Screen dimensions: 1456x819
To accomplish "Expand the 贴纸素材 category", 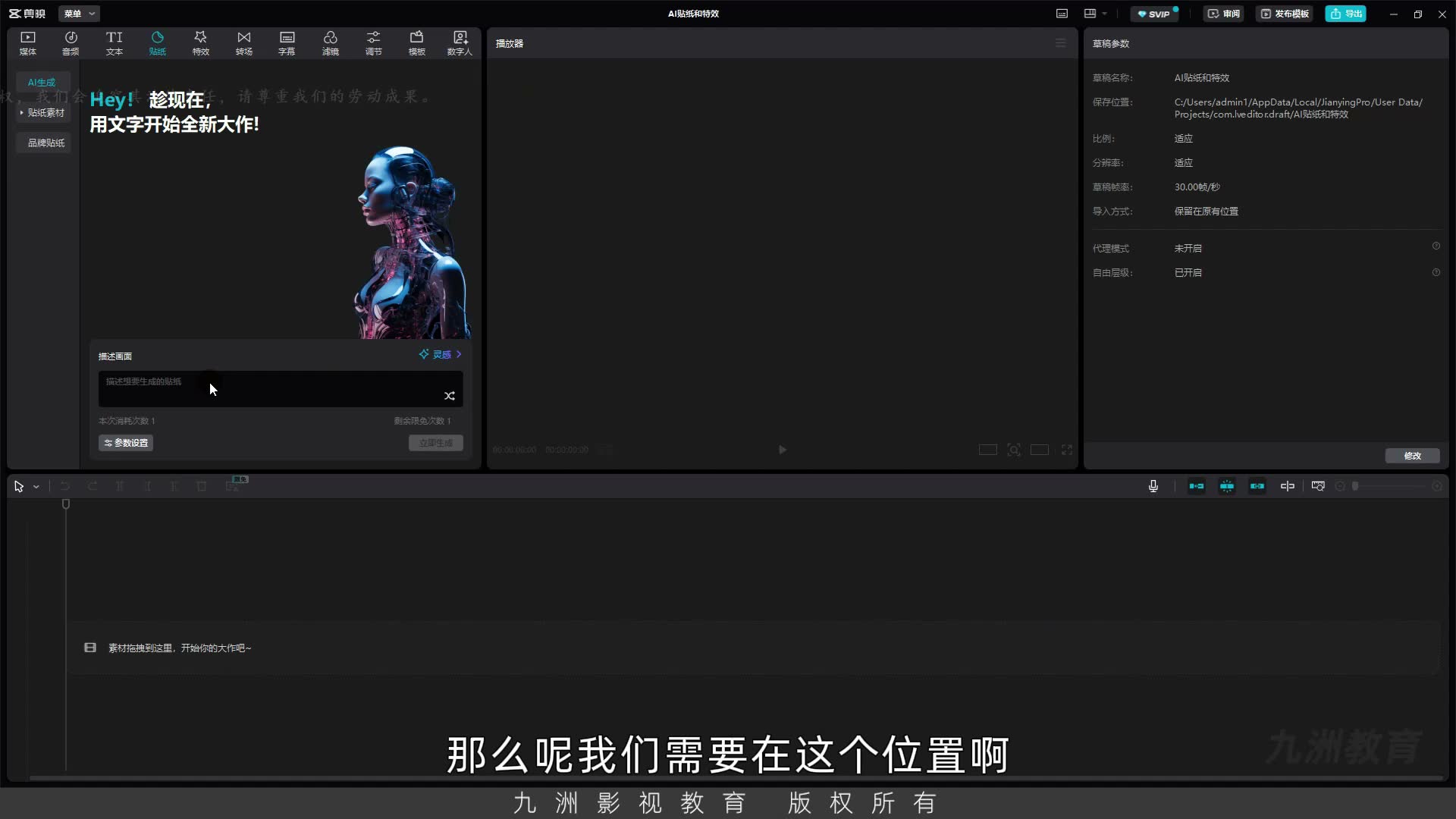I will [43, 112].
